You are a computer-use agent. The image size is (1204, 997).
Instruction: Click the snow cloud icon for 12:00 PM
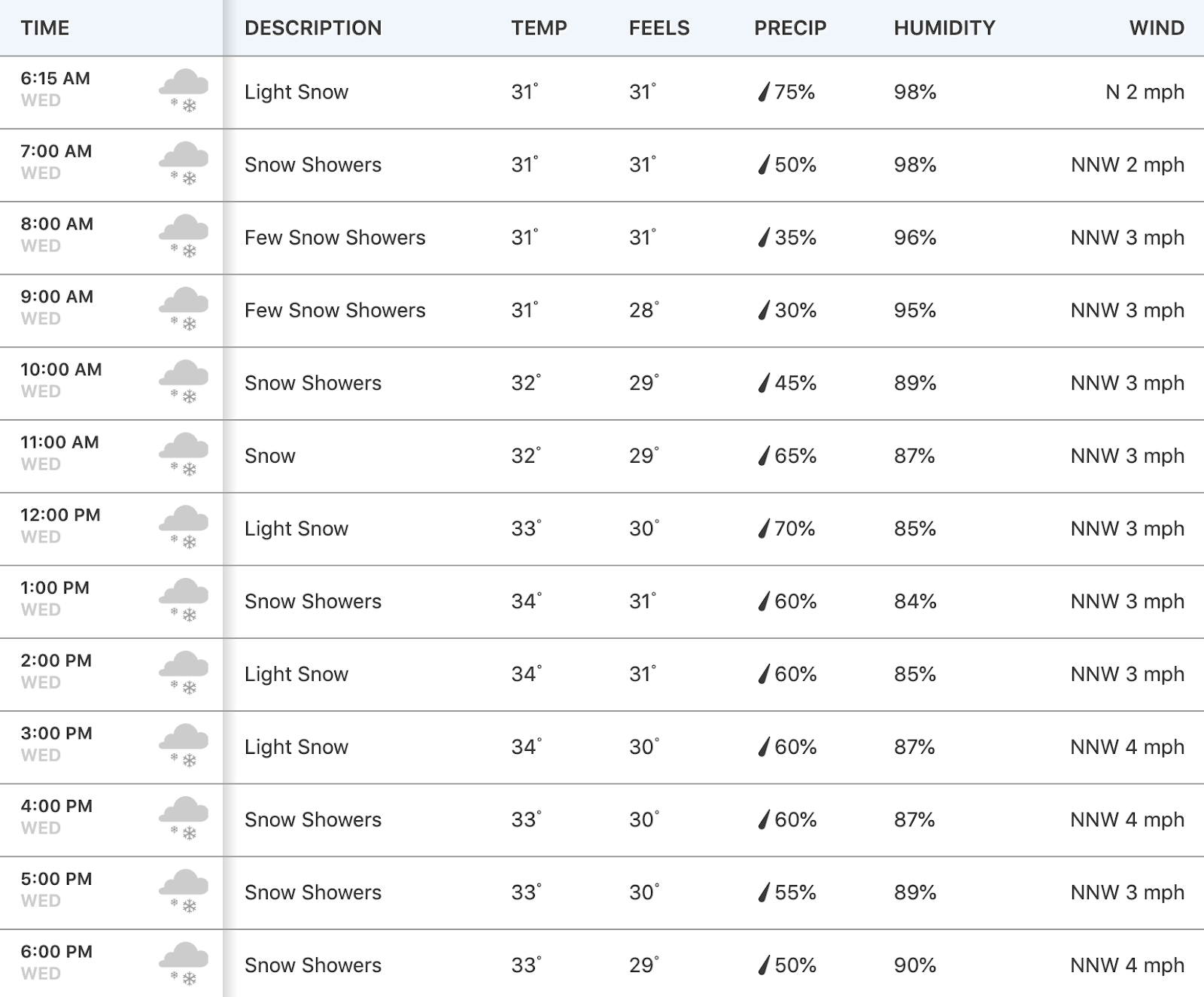tap(184, 527)
